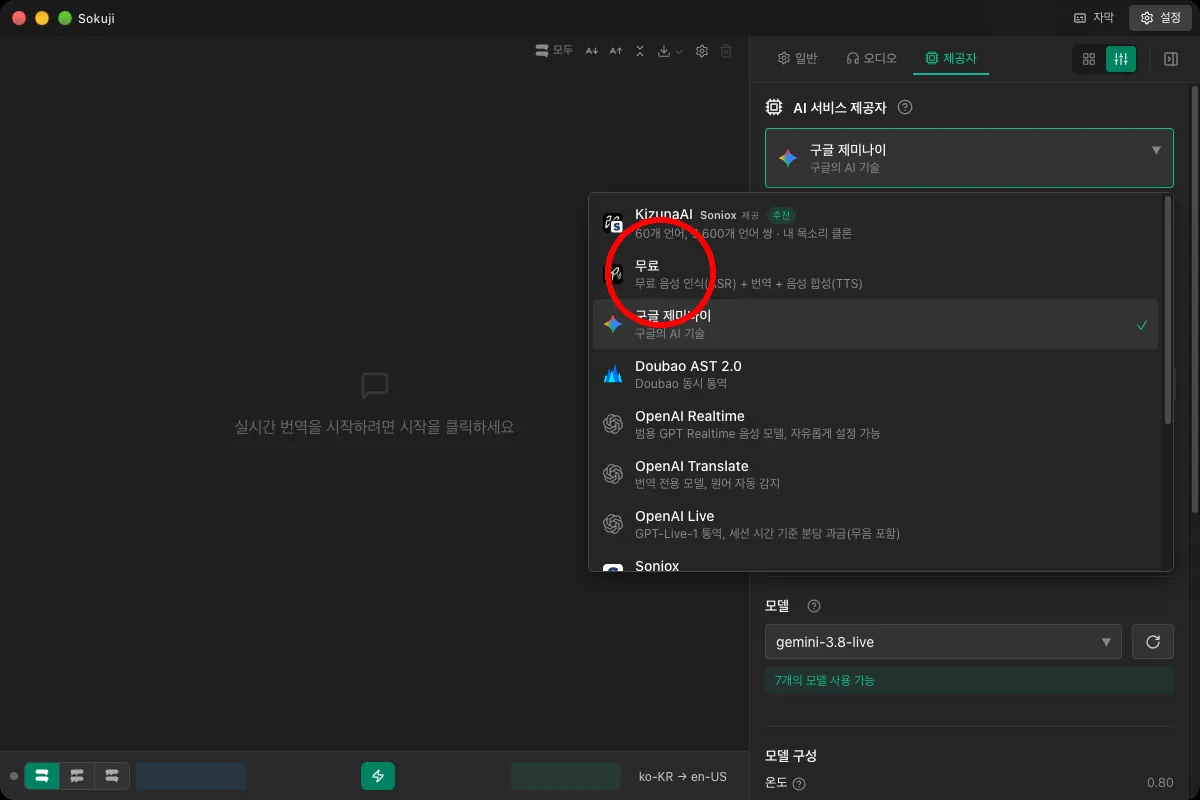1200x800 pixels.
Task: Select second conversation layout toggle
Action: click(77, 776)
